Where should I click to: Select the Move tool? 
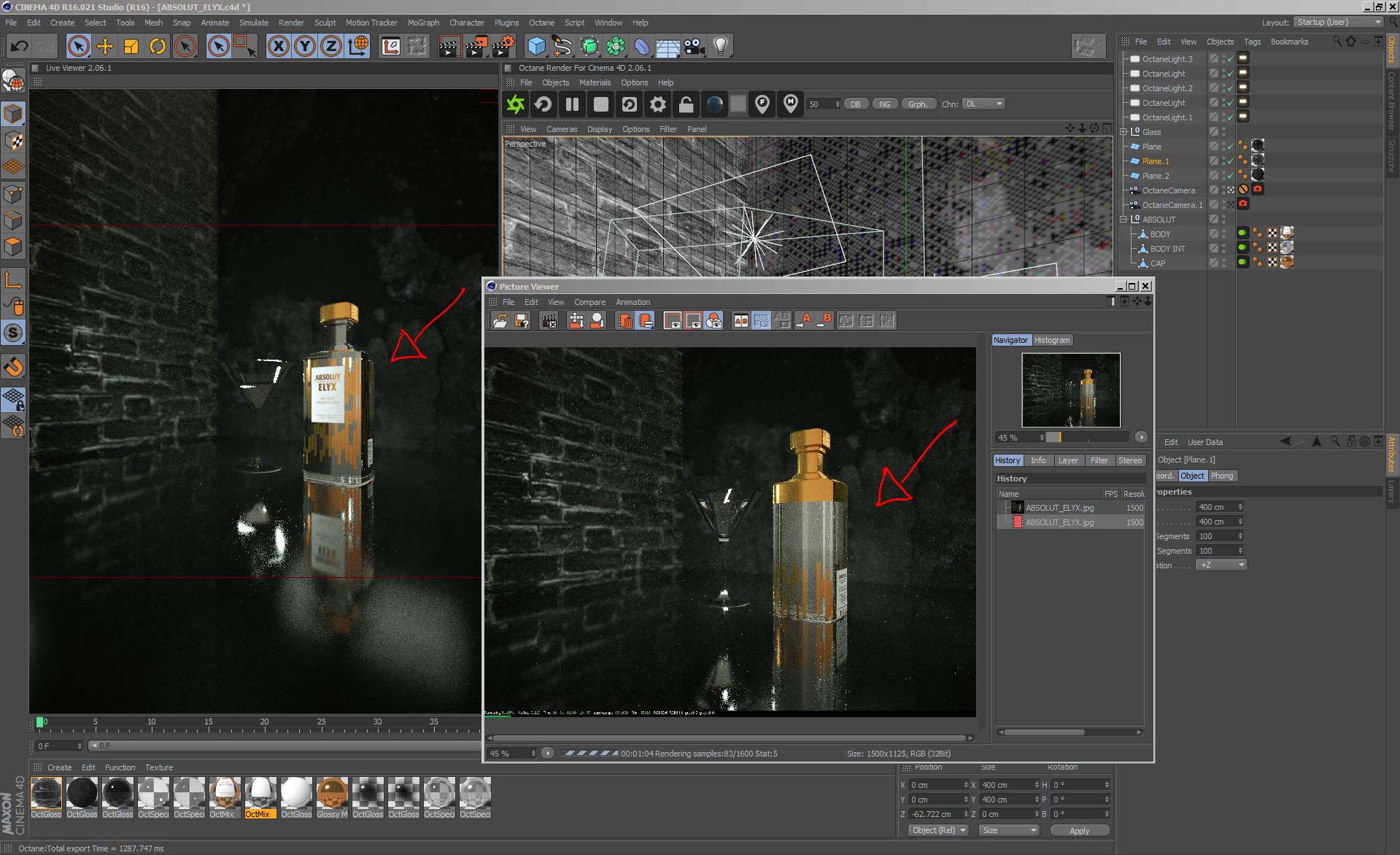click(105, 46)
